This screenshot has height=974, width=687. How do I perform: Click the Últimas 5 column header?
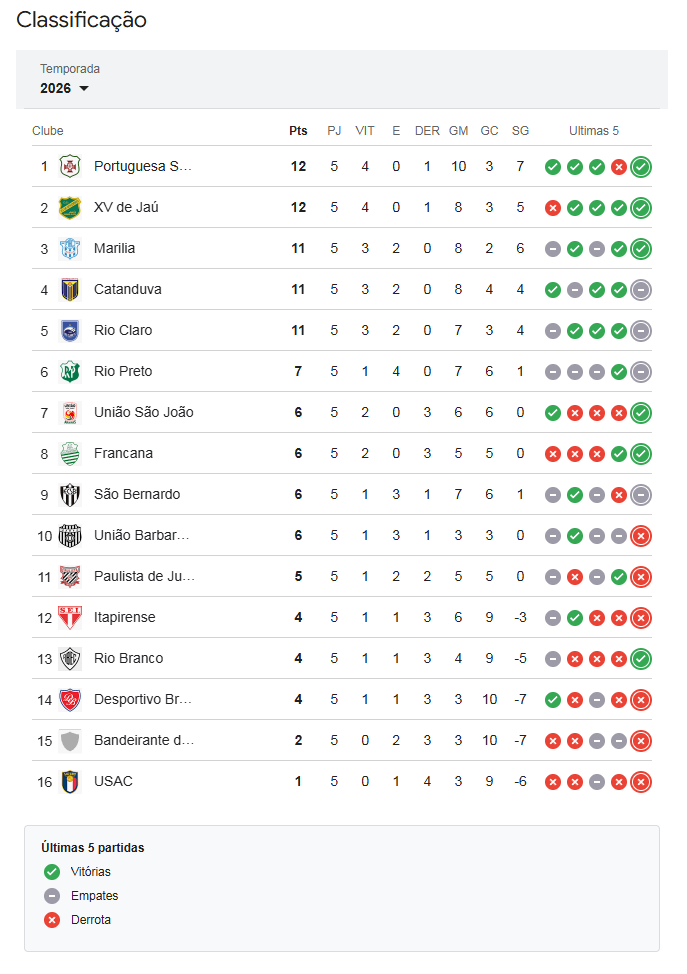594,131
